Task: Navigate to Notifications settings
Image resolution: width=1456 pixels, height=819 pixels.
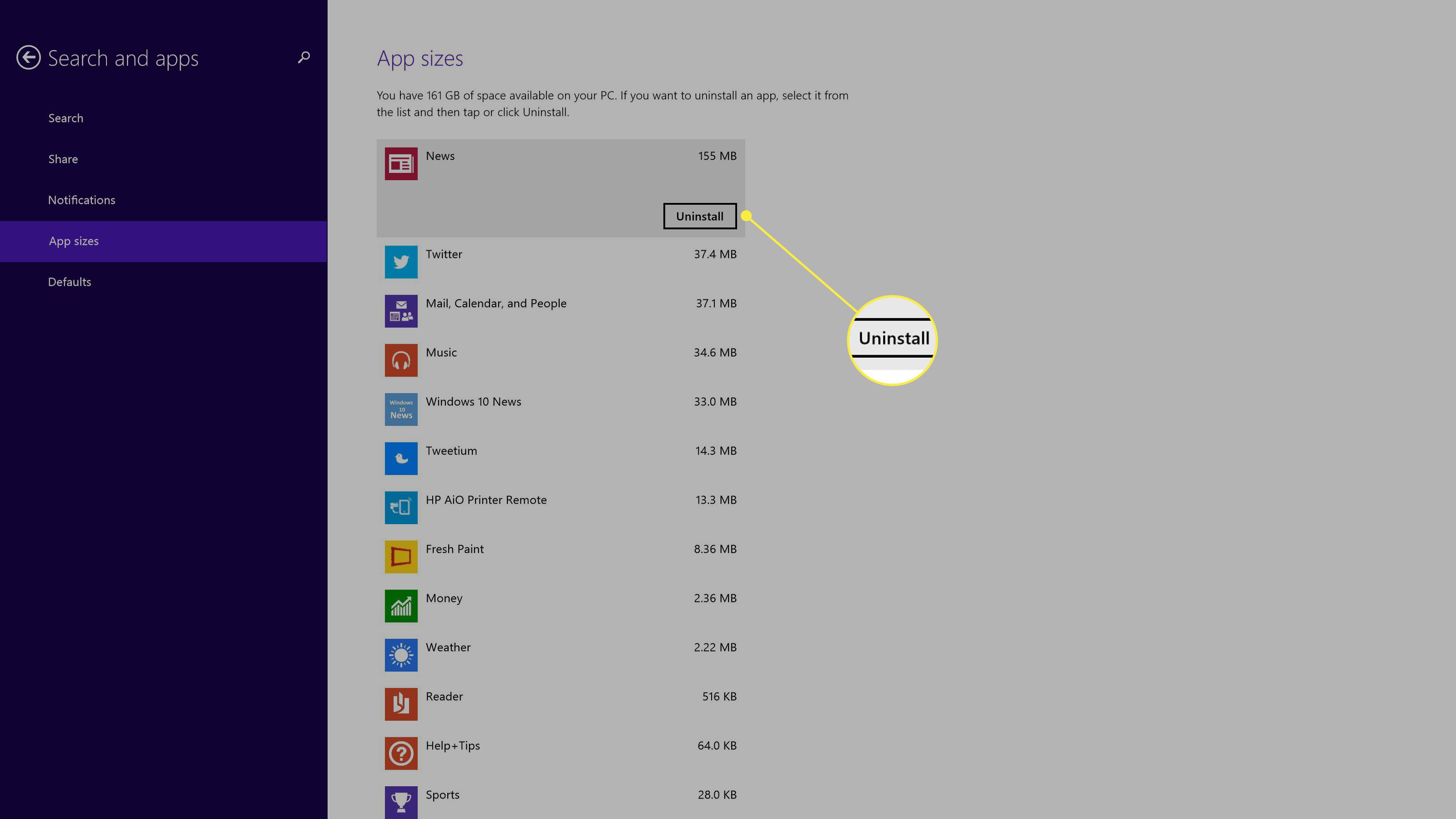Action: point(81,199)
